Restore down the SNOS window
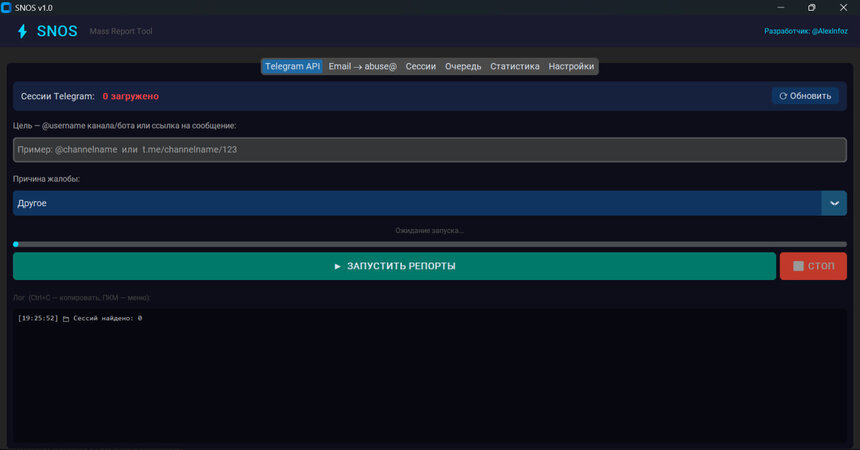The image size is (860, 450). (812, 8)
